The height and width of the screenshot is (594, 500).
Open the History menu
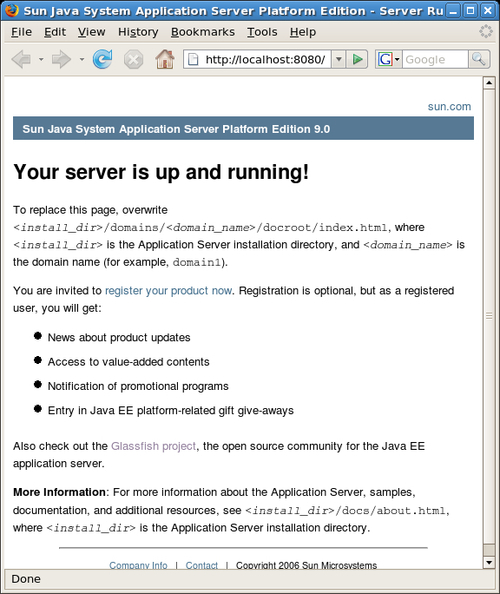[138, 32]
